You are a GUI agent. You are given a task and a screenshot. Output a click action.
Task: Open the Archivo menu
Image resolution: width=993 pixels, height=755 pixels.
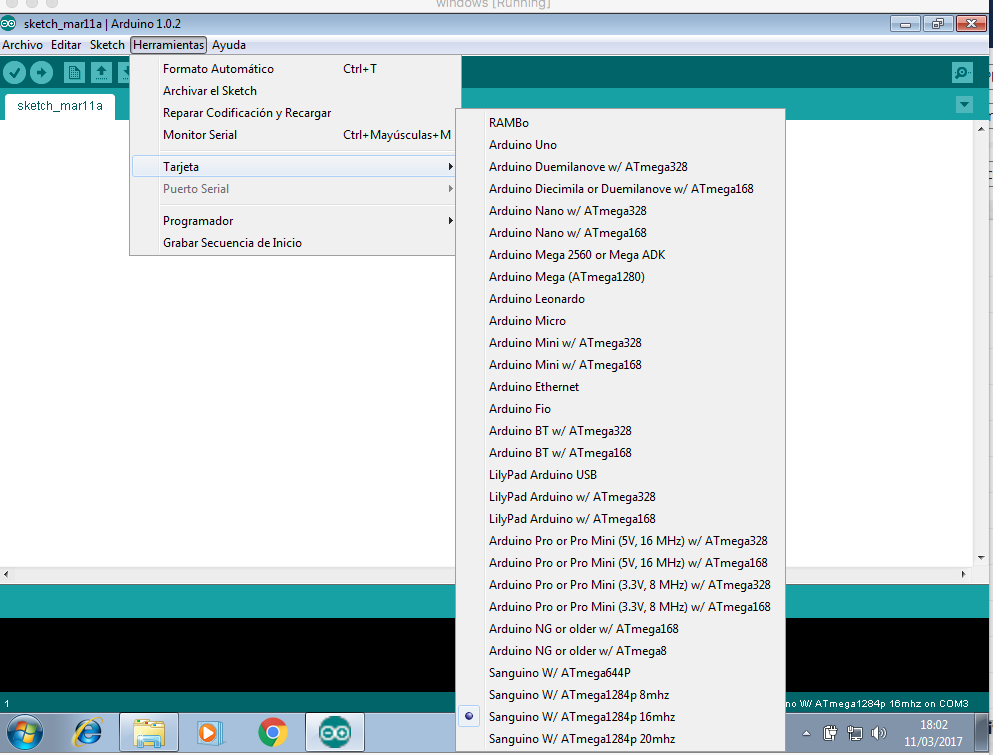[22, 45]
